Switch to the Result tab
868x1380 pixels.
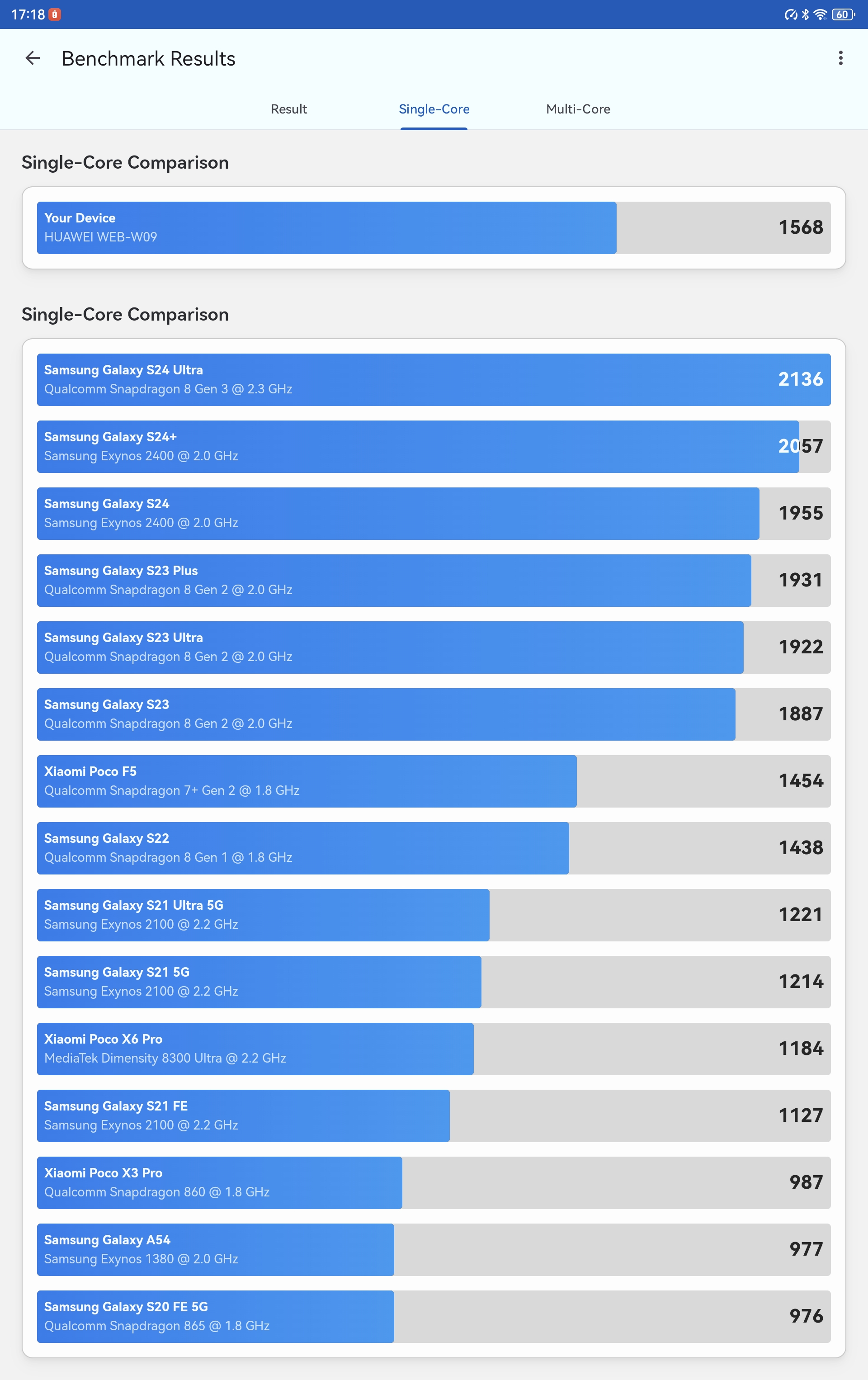[x=289, y=109]
